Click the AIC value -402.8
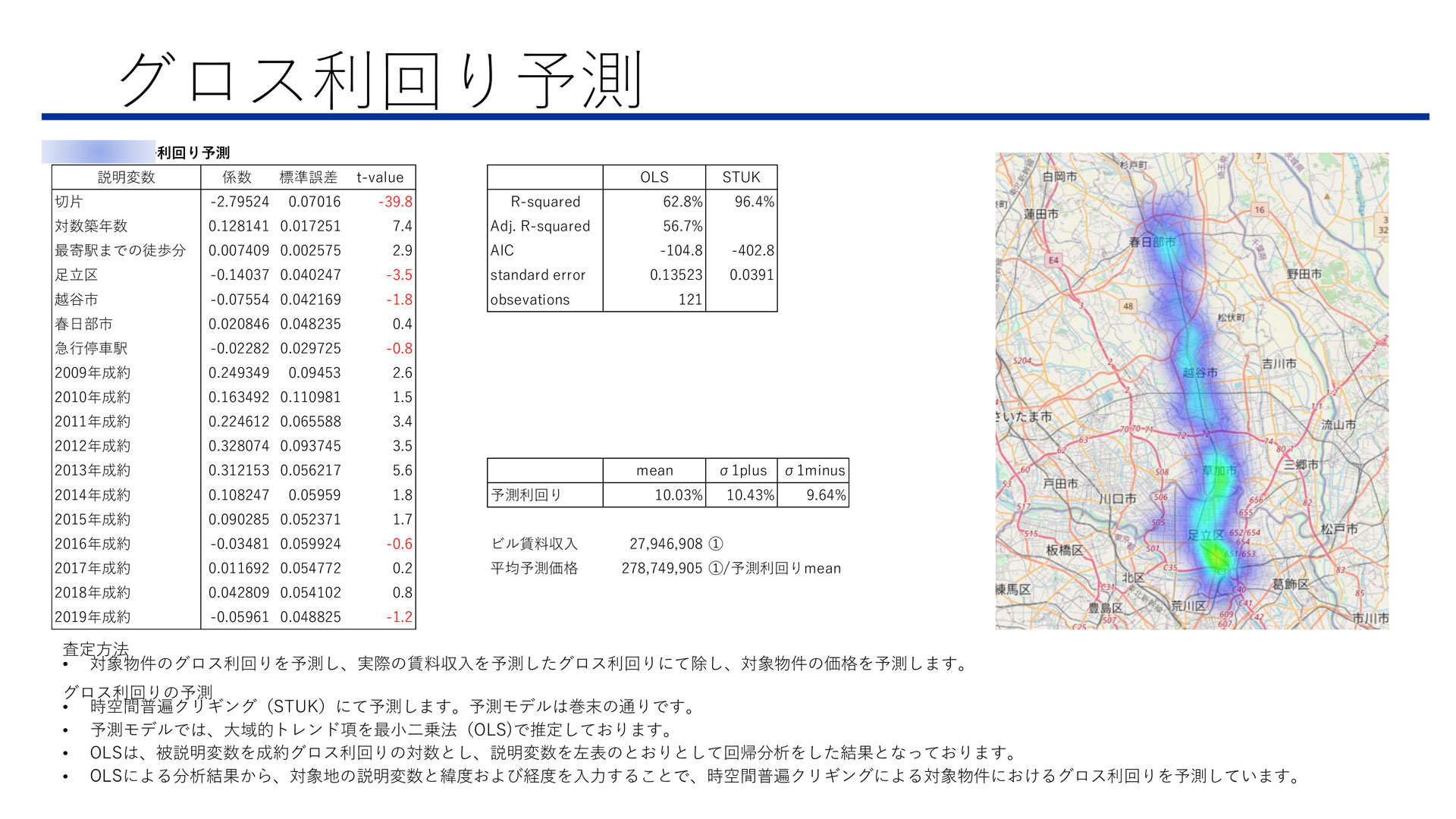The width and height of the screenshot is (1456, 819). click(753, 250)
